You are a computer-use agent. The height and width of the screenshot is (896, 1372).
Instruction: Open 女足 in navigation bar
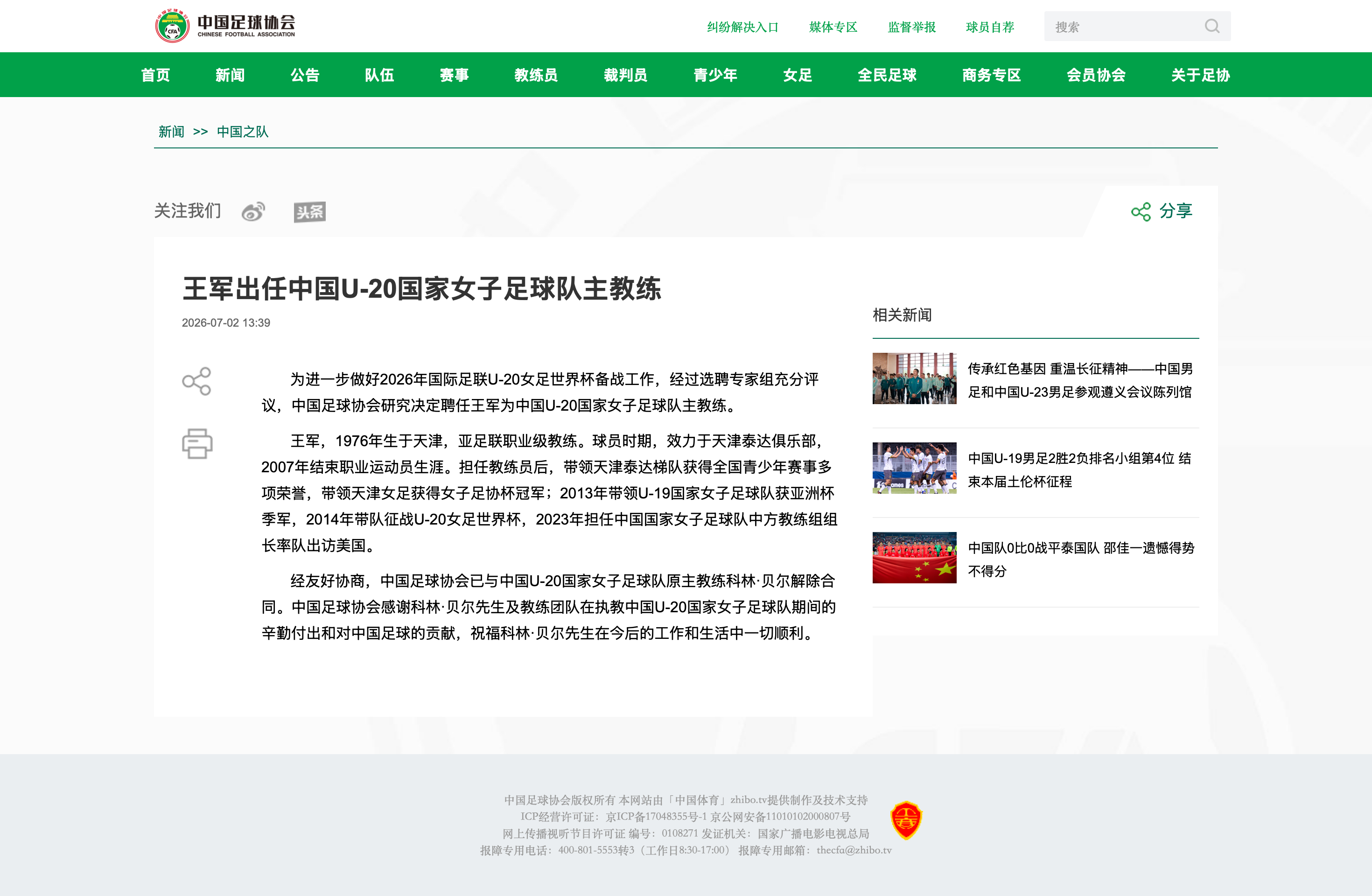click(x=798, y=75)
